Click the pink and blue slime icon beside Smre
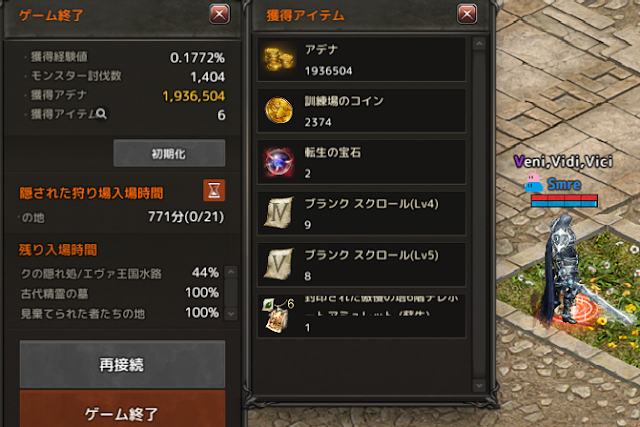This screenshot has height=427, width=640. [x=533, y=183]
